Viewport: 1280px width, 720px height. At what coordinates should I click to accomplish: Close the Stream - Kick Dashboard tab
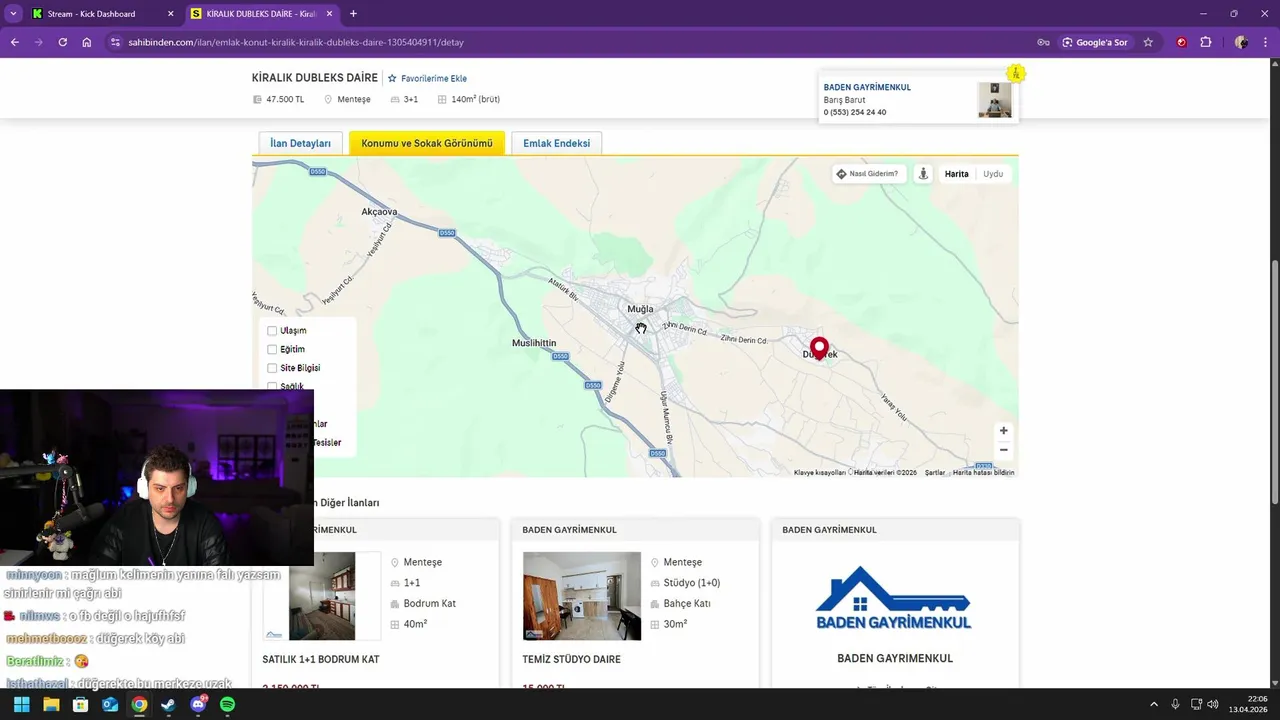pyautogui.click(x=170, y=14)
